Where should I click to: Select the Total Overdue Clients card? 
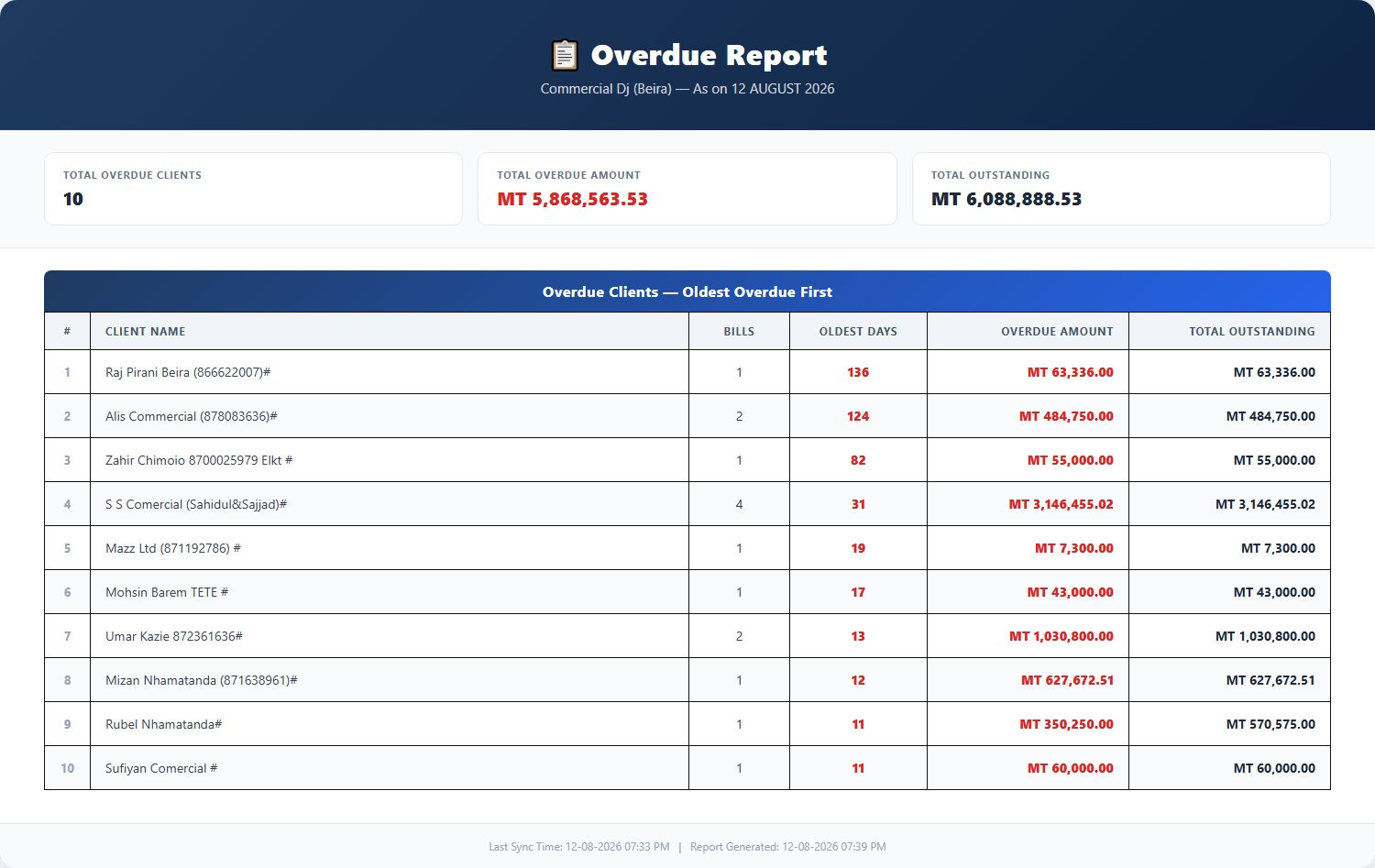point(253,189)
